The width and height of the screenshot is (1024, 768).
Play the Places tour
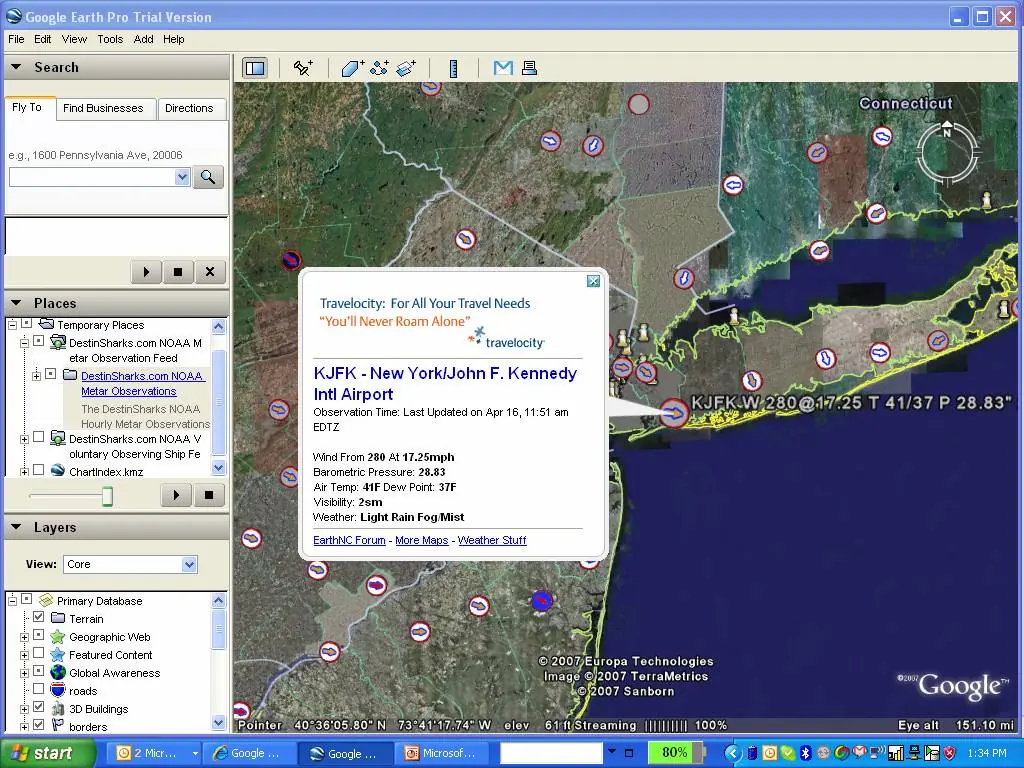coord(176,495)
